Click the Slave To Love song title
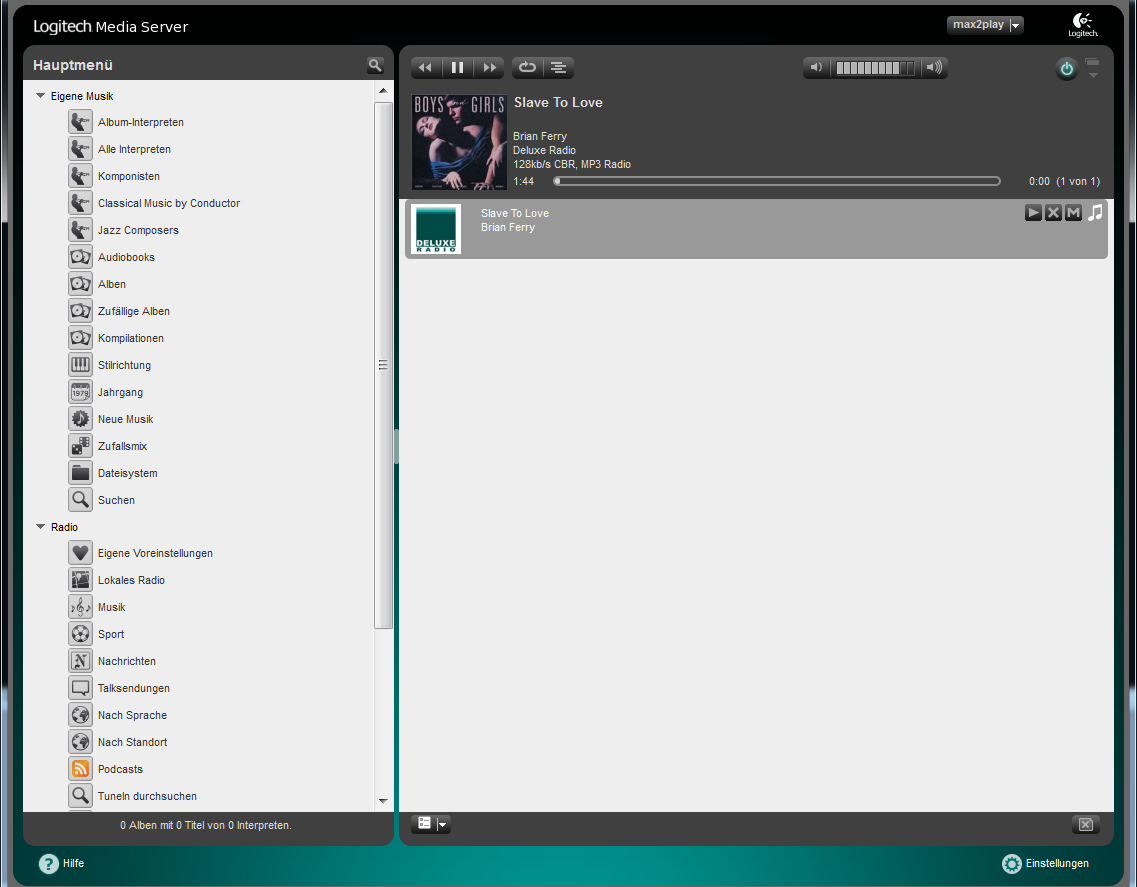This screenshot has height=887, width=1137. tap(558, 102)
